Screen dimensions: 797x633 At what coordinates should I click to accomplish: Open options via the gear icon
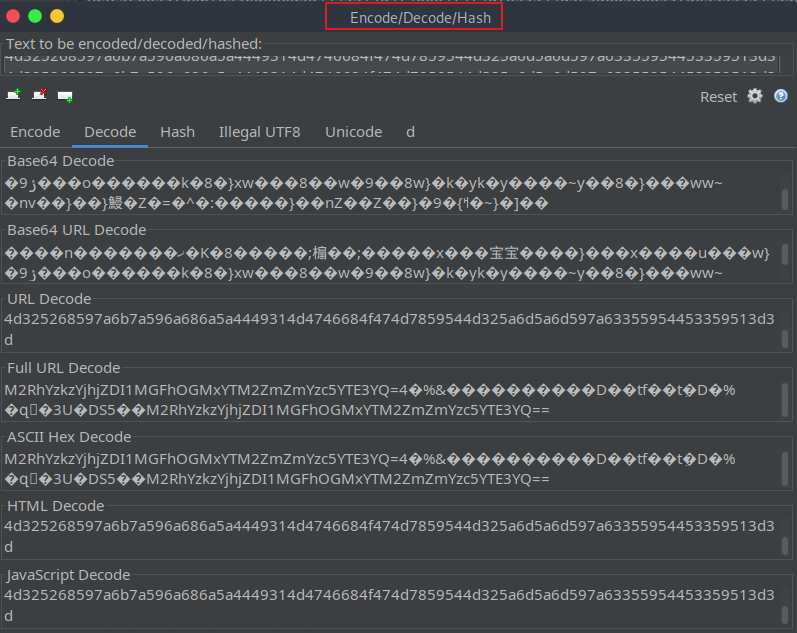point(755,96)
